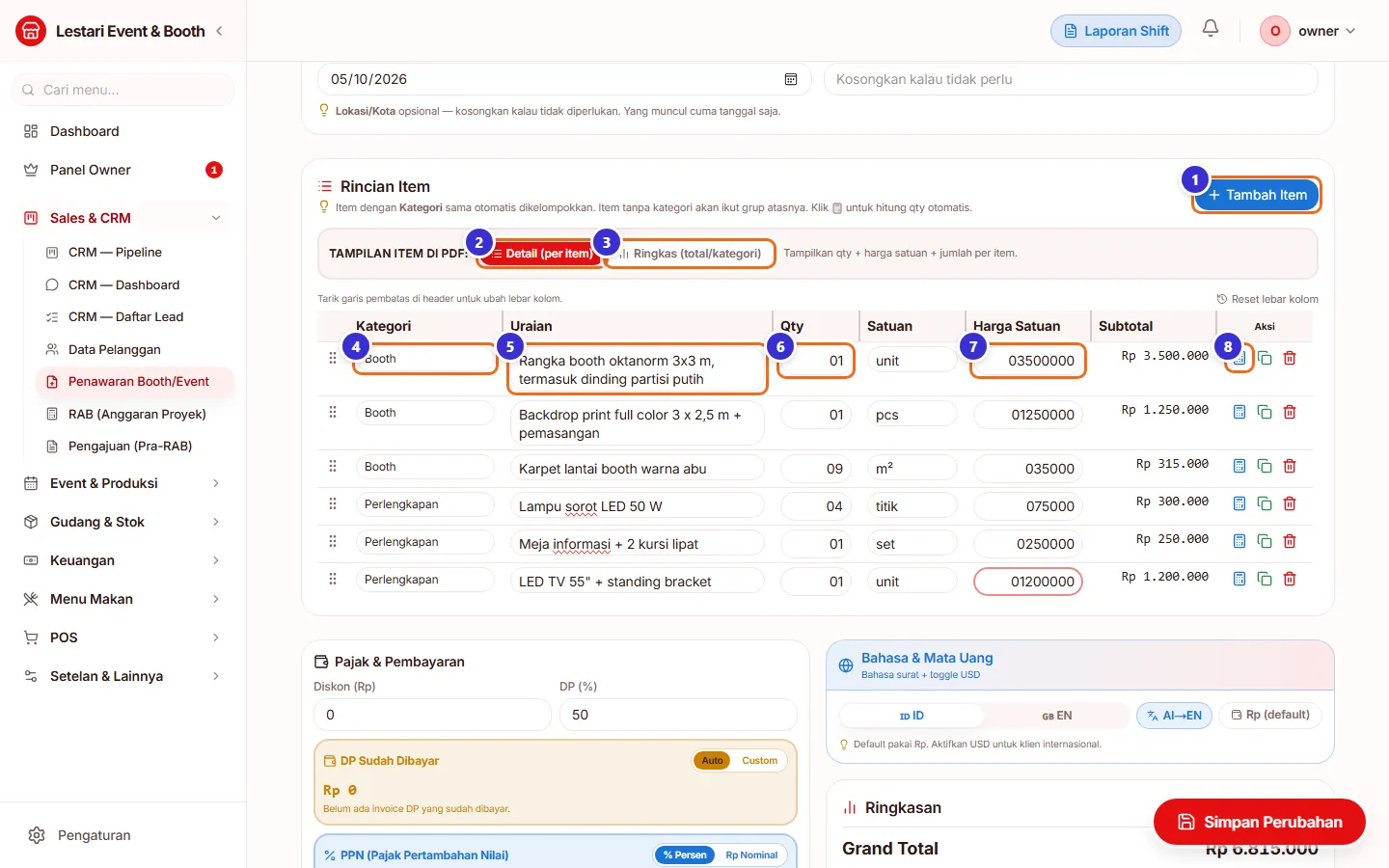Open qty calculator for Karpet lantai row
This screenshot has width=1389, height=868.
pyautogui.click(x=1239, y=466)
